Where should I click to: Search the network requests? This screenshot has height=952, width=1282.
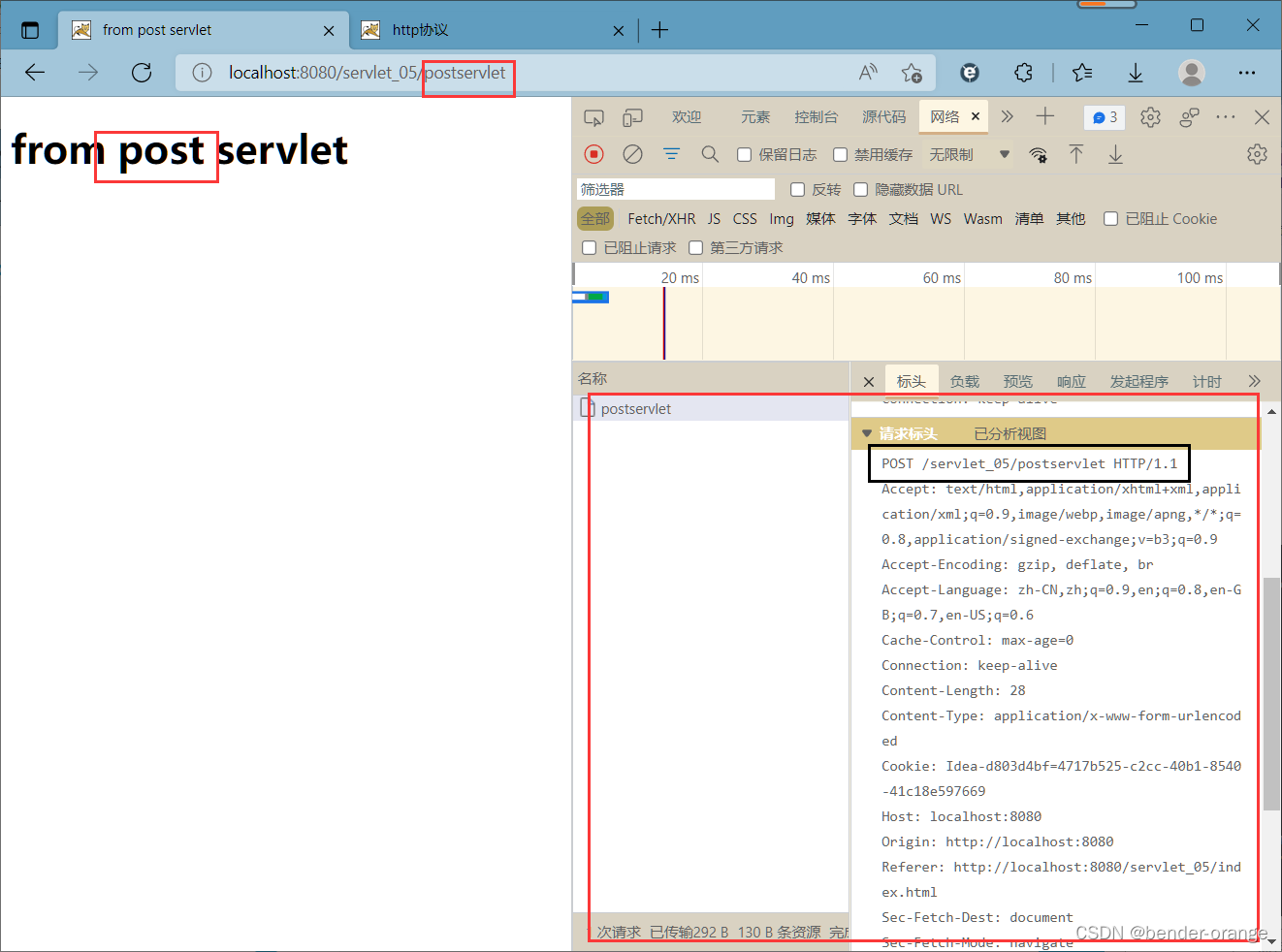click(710, 154)
